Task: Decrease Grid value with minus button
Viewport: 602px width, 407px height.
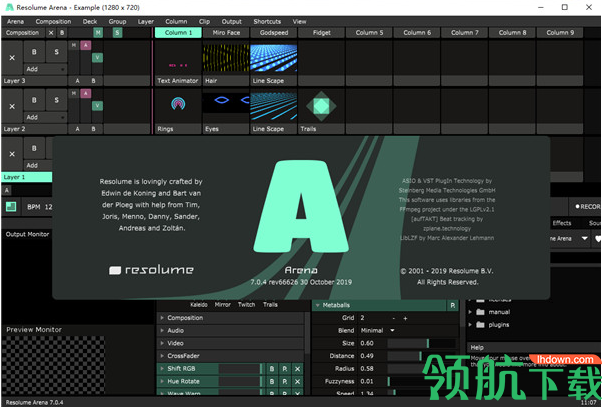Action: 394,318
